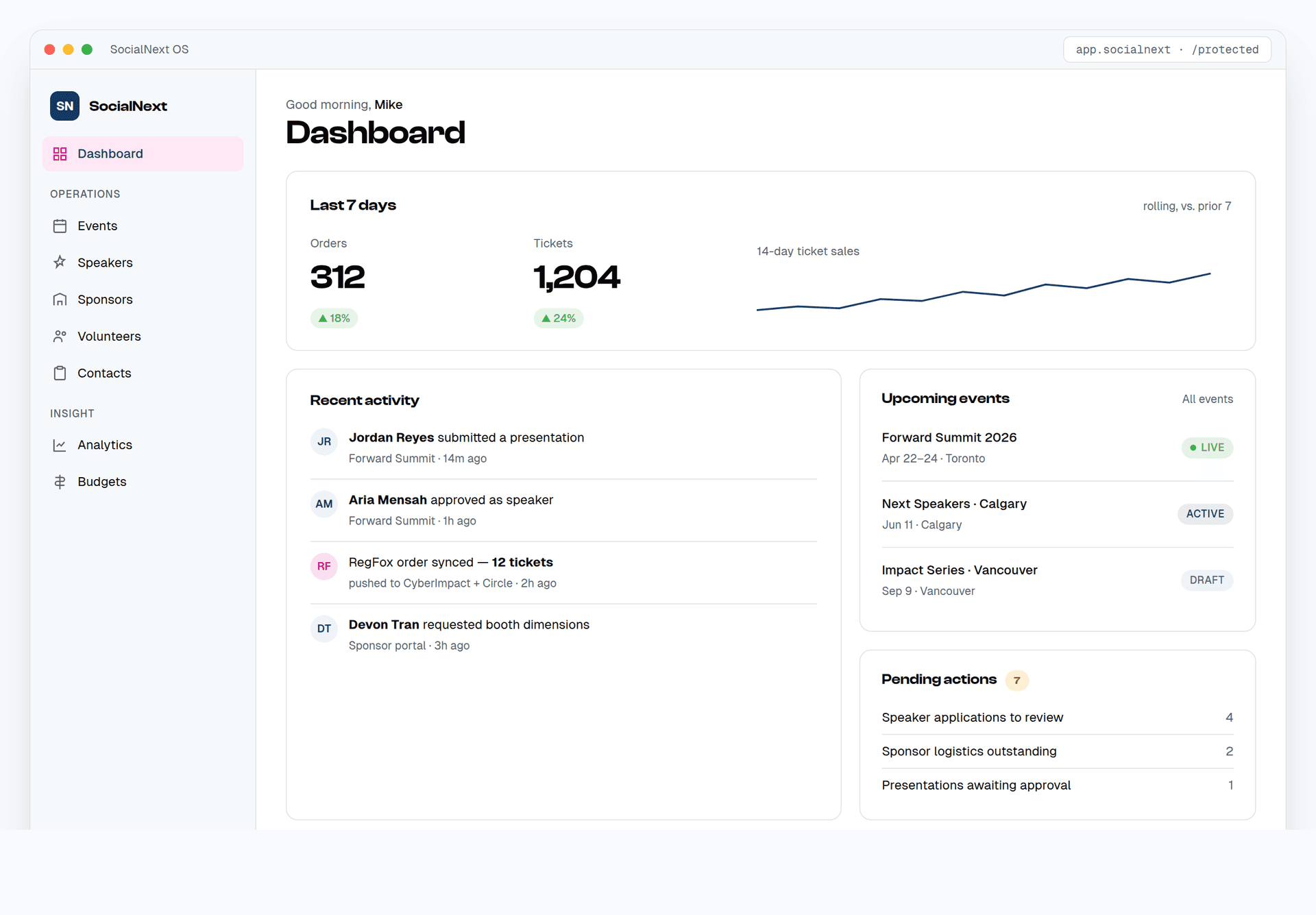Click the green maximize window button

[x=87, y=49]
